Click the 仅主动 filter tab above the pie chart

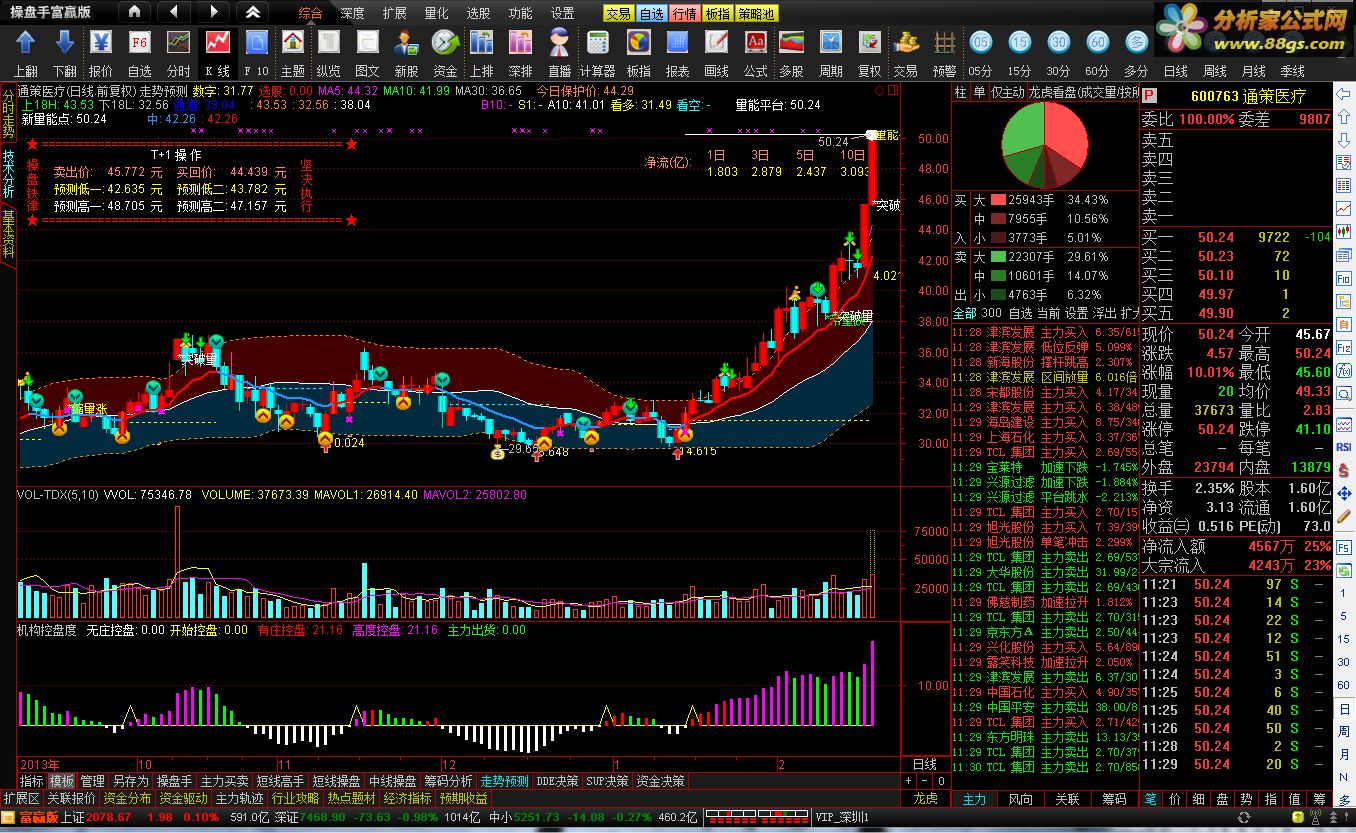click(x=1007, y=91)
